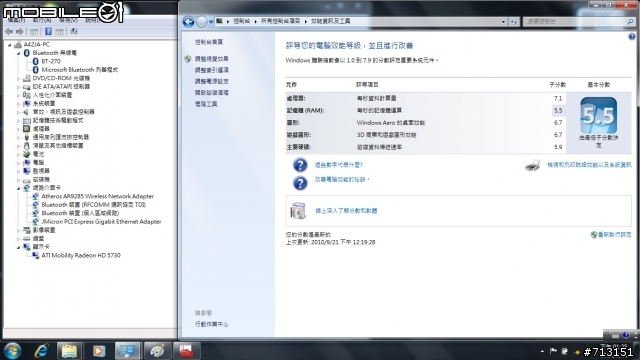Open the View (V) menu in Device Manager
The image size is (640, 360).
[68, 20]
